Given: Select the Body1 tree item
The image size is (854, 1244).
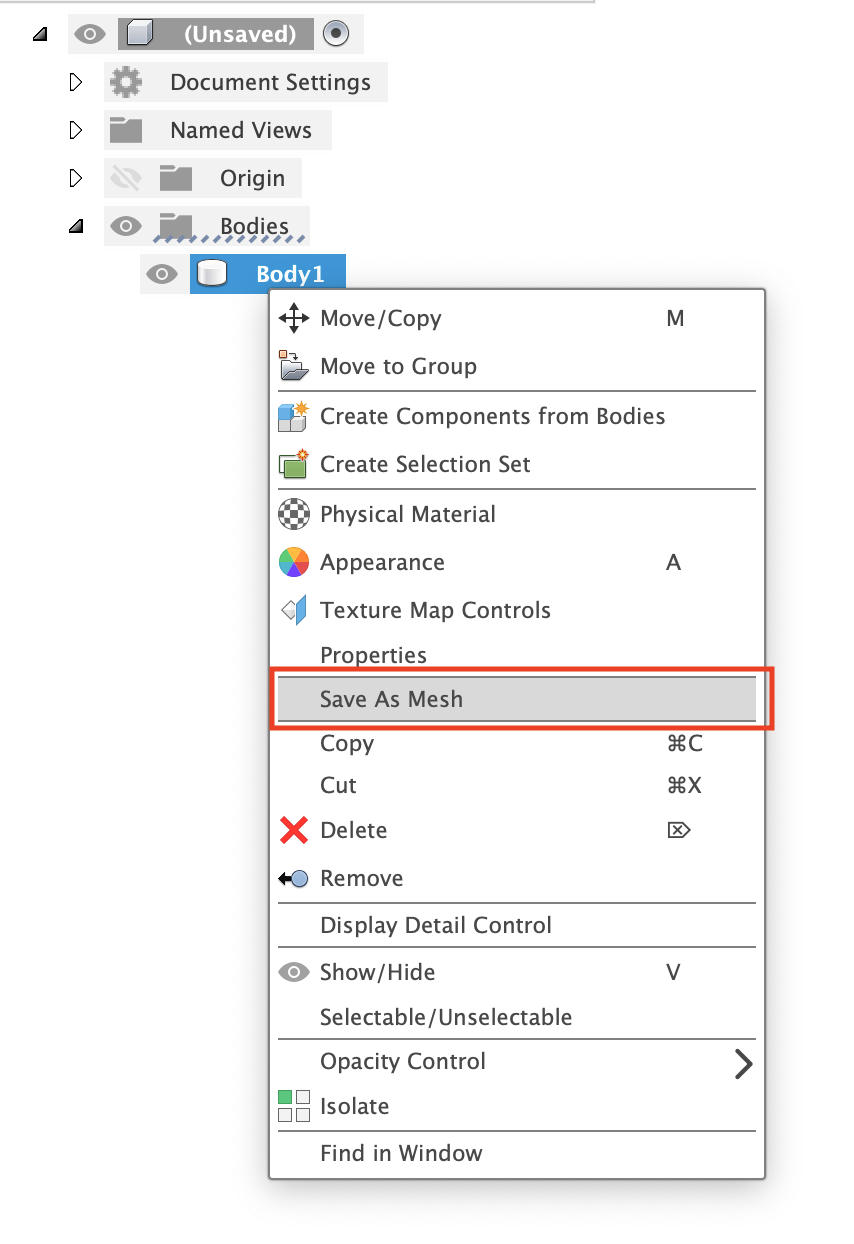Looking at the screenshot, I should click(x=290, y=273).
